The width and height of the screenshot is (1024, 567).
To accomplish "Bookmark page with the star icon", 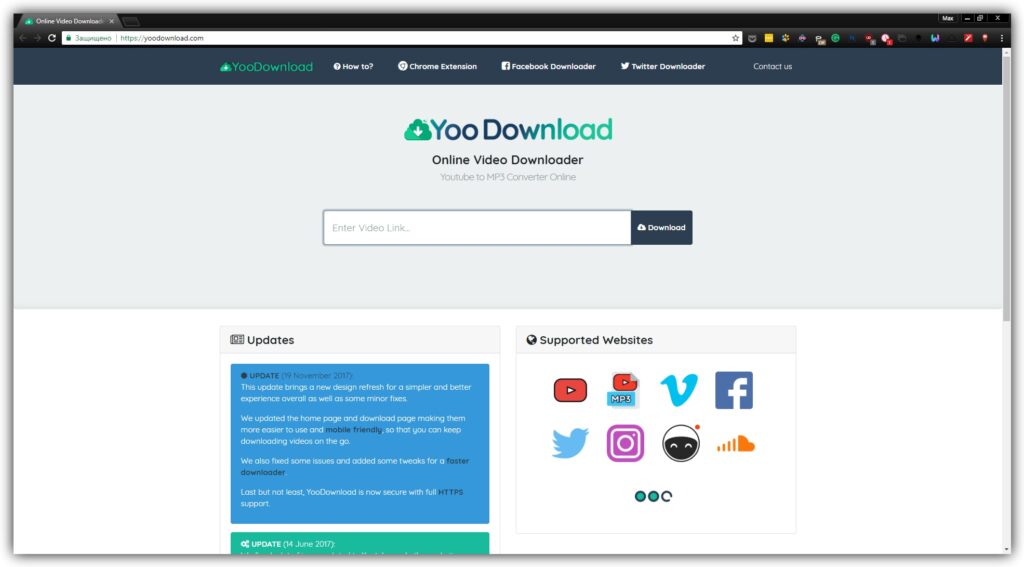I will pyautogui.click(x=735, y=38).
